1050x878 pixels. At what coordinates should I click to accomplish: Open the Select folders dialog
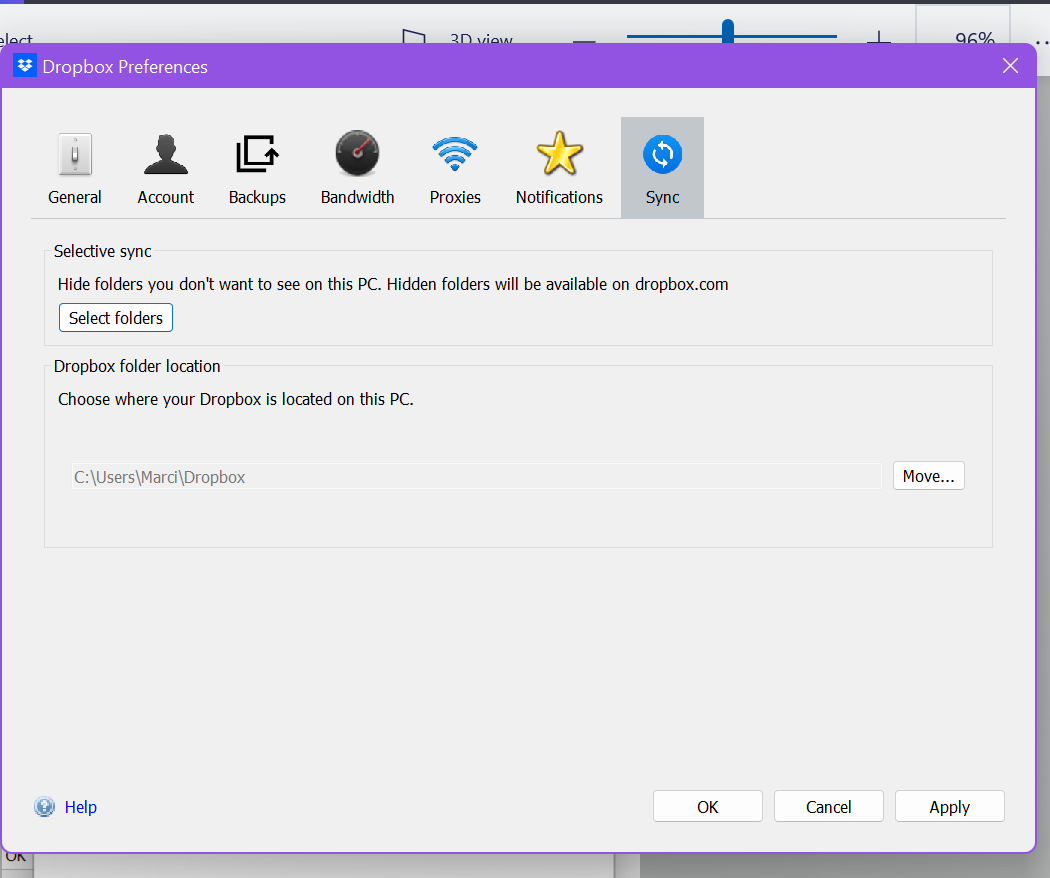[115, 317]
